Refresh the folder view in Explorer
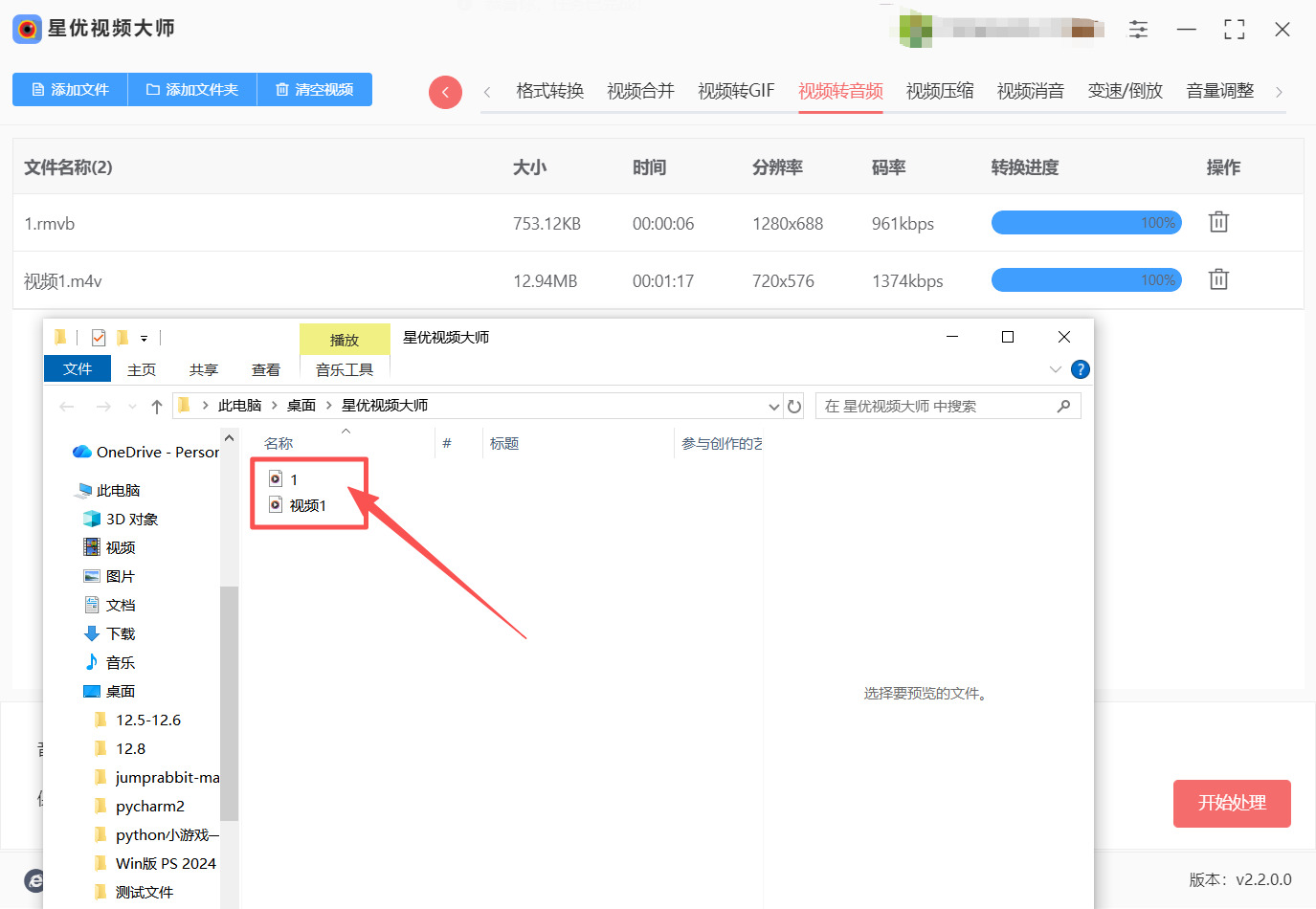The height and width of the screenshot is (909, 1316). 794,405
